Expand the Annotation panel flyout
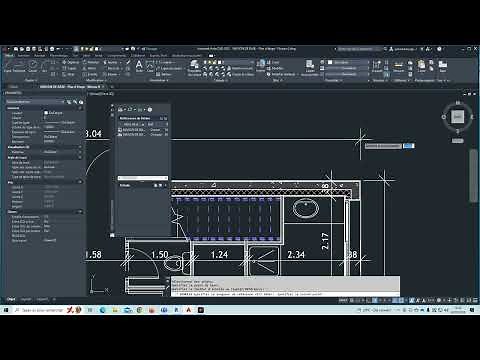This screenshot has width=480, height=360. (x=159, y=80)
